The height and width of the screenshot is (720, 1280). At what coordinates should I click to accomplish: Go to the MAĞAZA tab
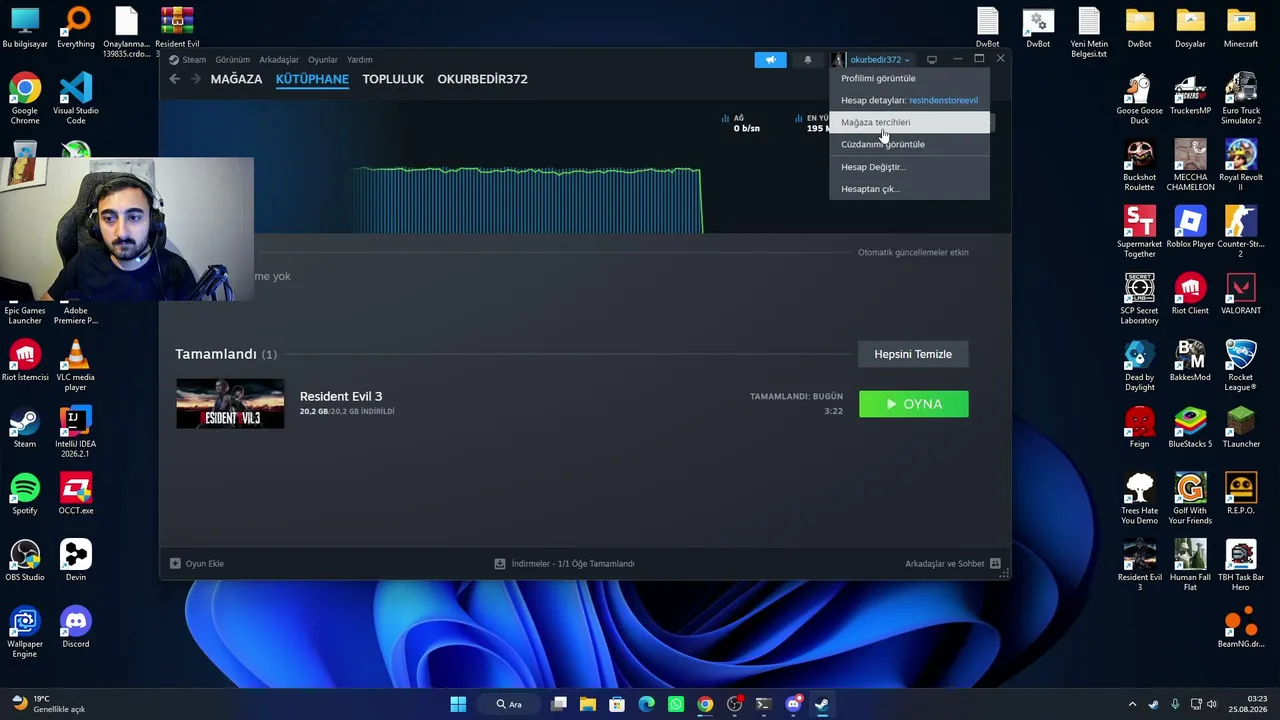236,79
